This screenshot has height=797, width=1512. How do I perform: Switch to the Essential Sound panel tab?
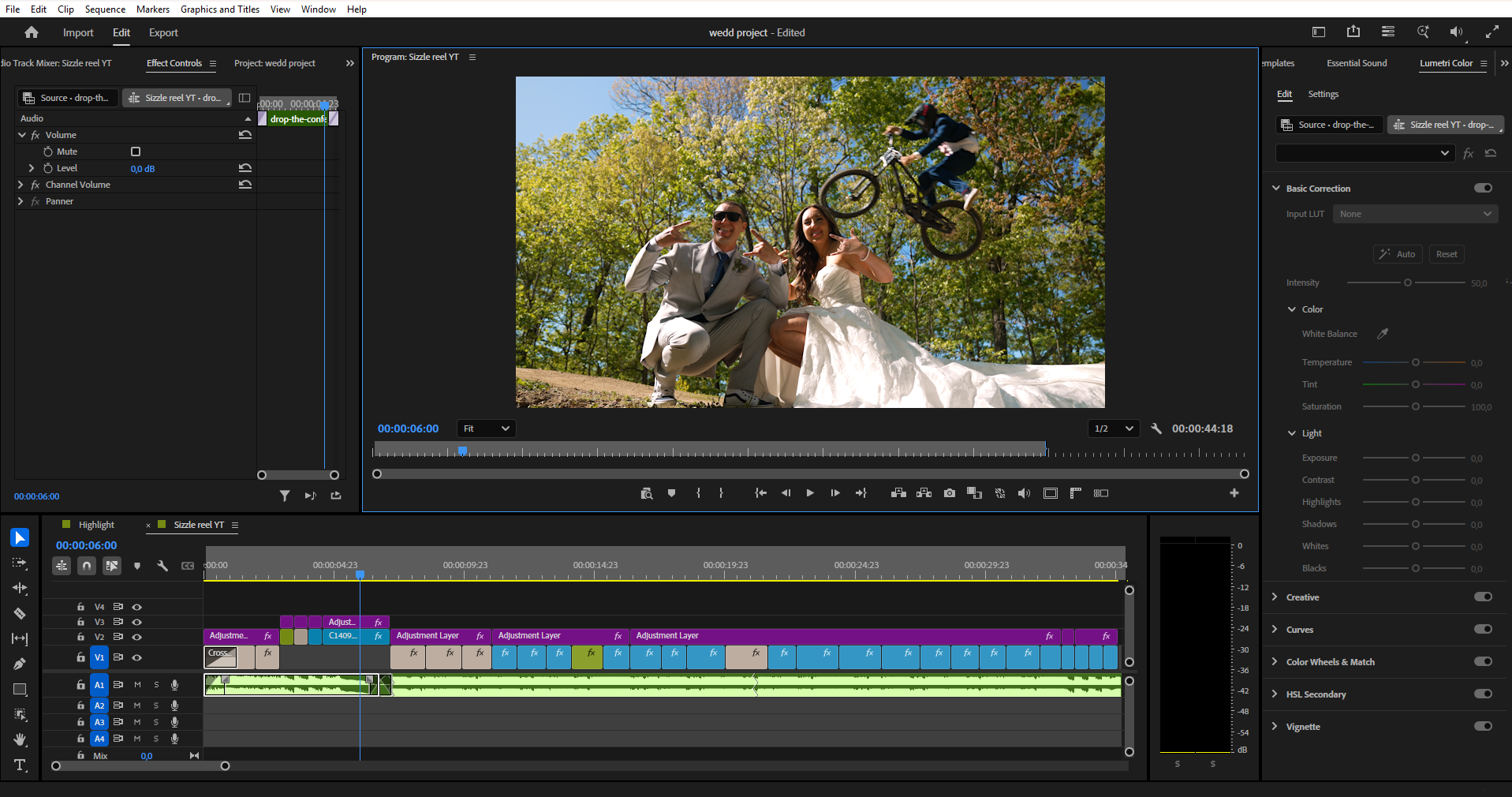[1357, 63]
